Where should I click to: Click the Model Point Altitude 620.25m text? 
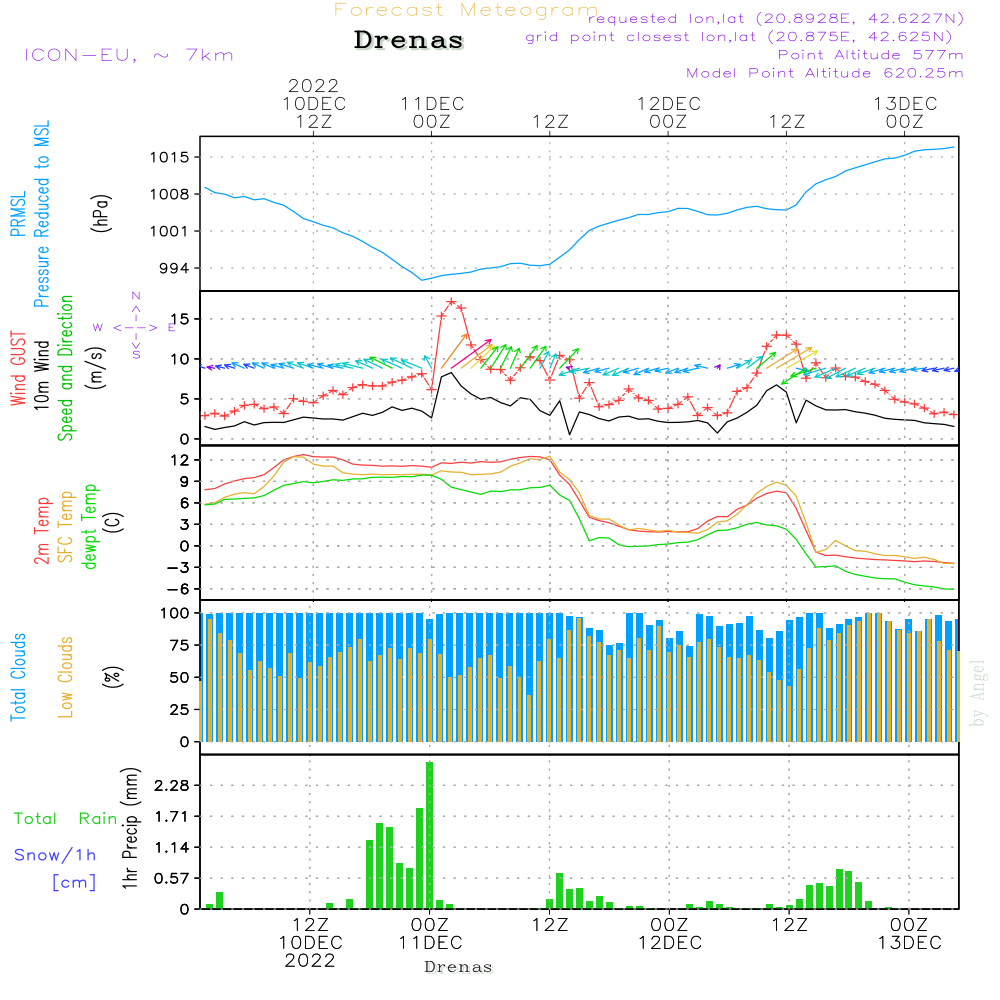click(x=825, y=73)
